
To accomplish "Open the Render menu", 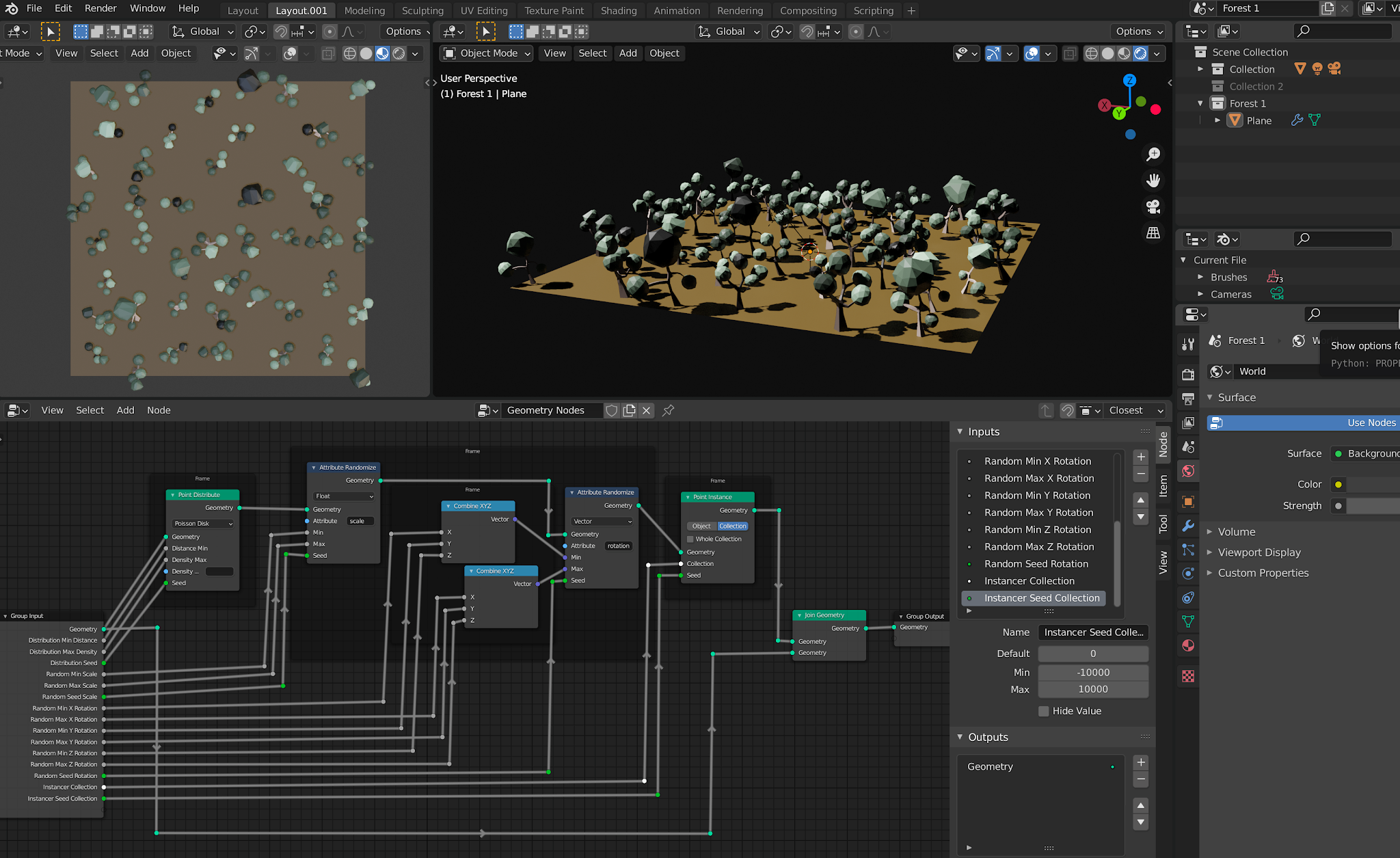I will (x=100, y=8).
